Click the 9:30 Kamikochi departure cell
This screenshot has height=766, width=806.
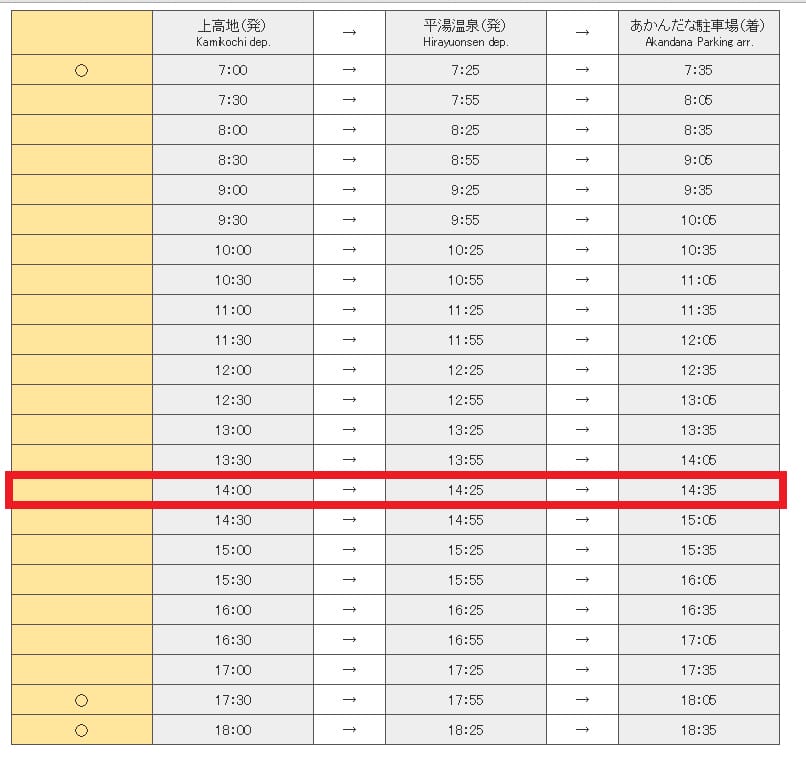(x=233, y=220)
